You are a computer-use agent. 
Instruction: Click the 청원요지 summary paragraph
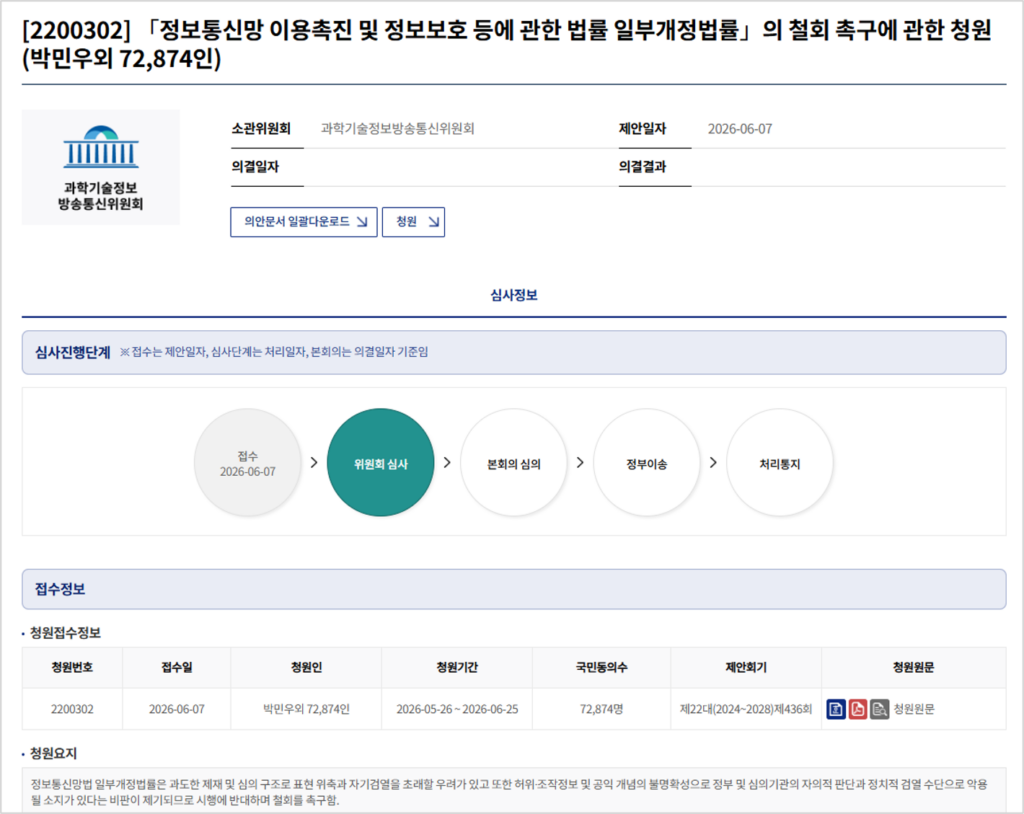(509, 792)
